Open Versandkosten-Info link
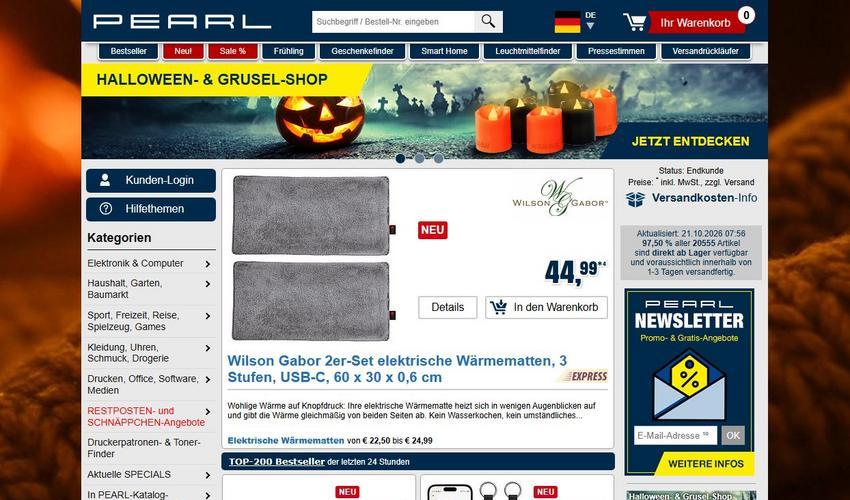 coord(704,198)
